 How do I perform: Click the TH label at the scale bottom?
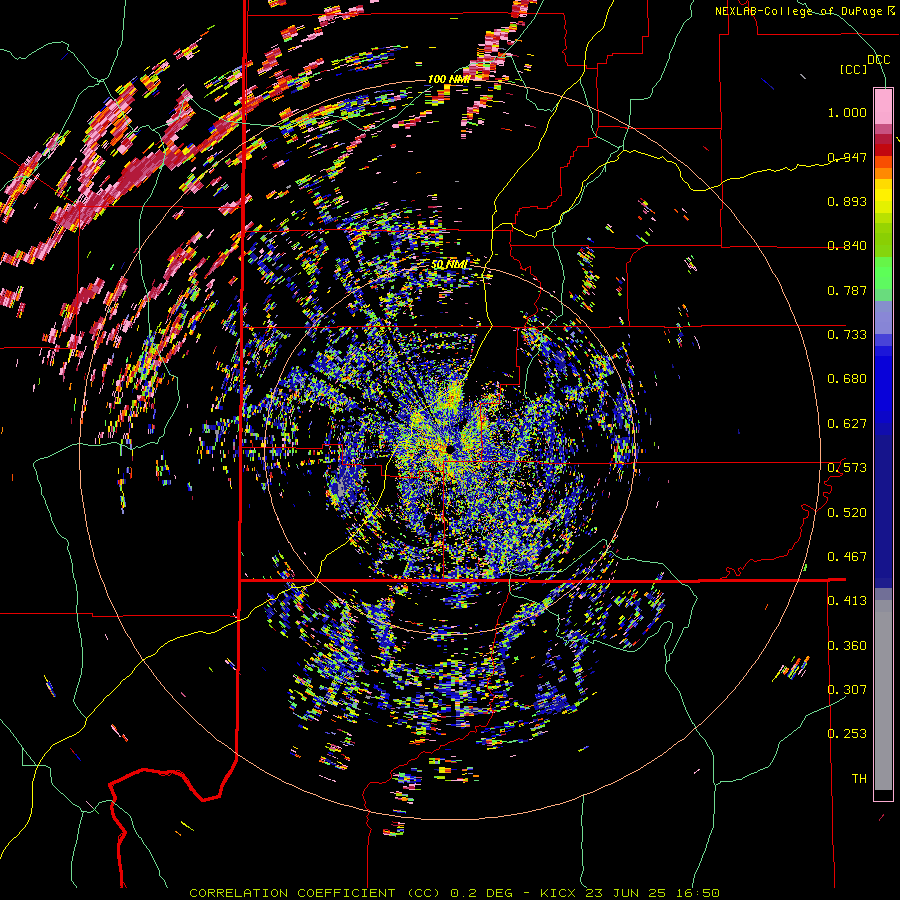coord(859,778)
